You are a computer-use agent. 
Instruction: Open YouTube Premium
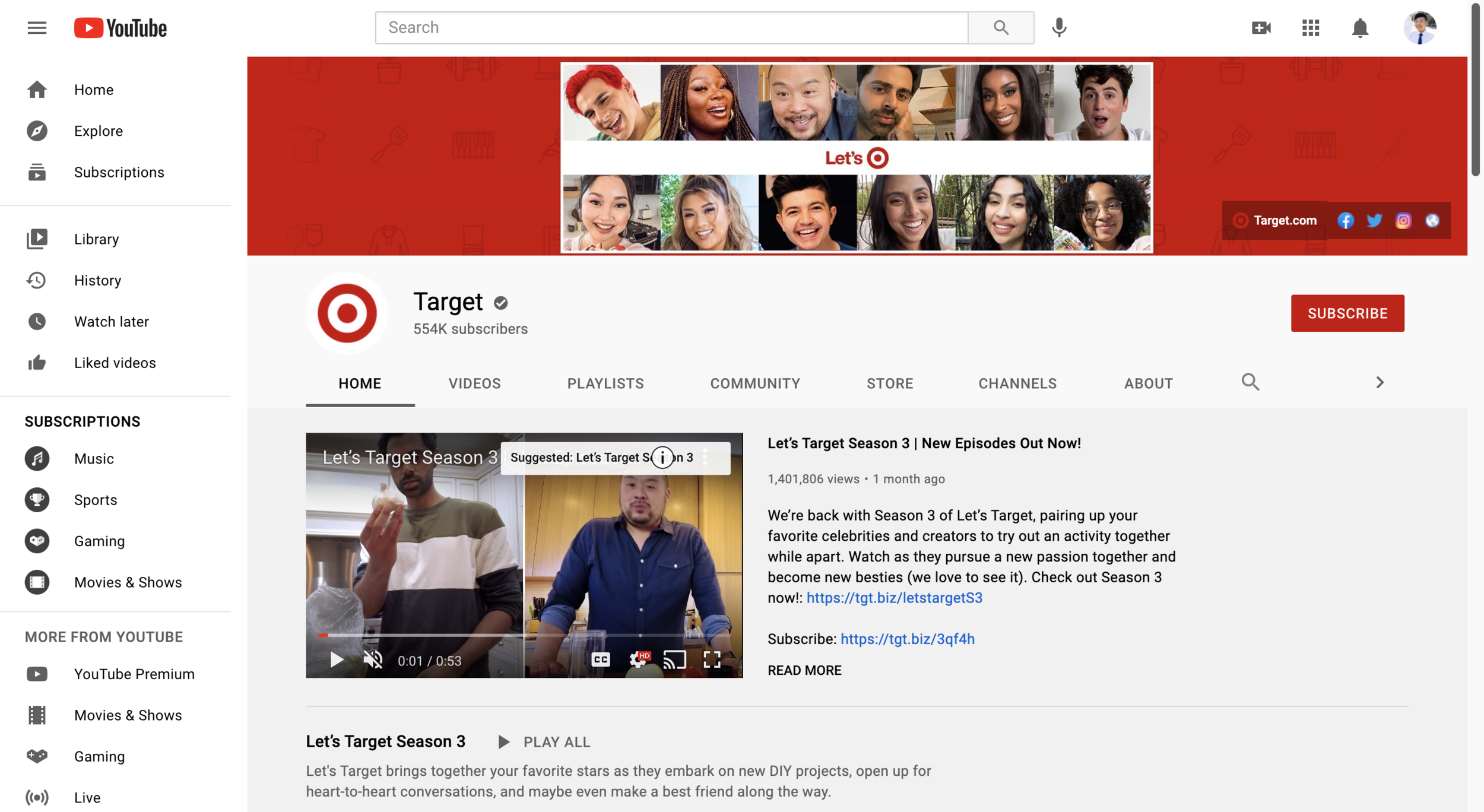(116, 674)
